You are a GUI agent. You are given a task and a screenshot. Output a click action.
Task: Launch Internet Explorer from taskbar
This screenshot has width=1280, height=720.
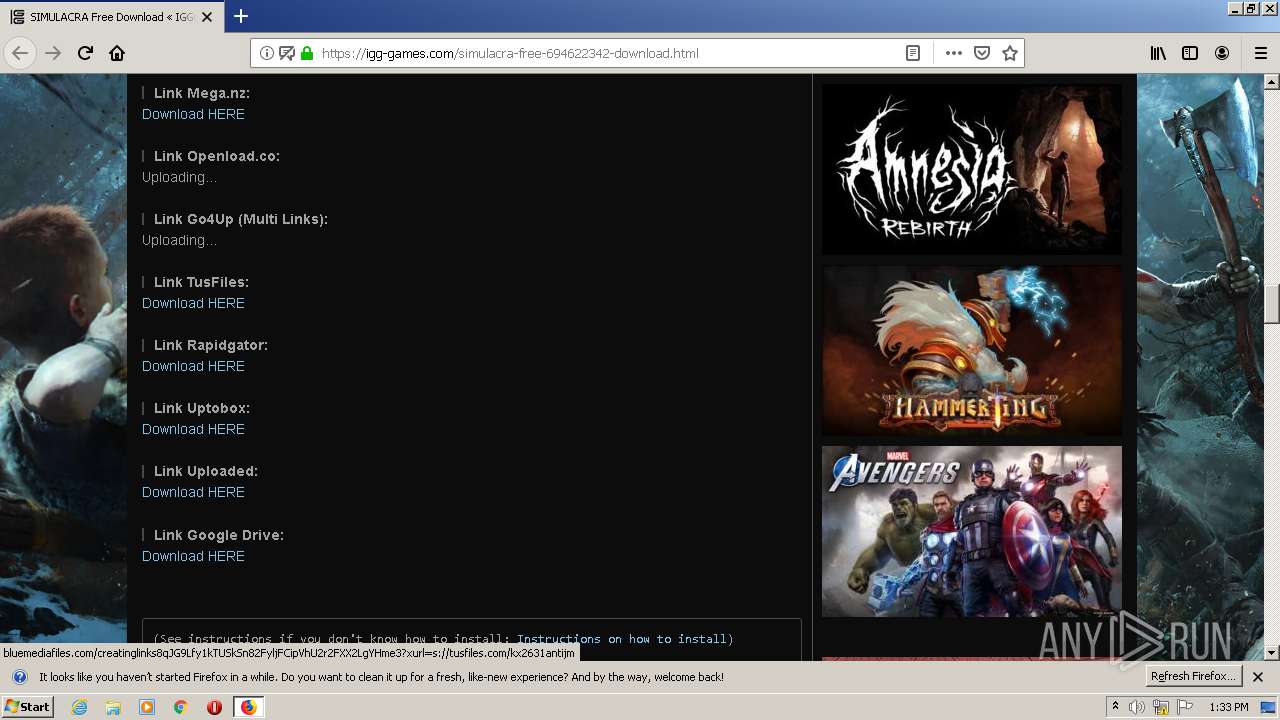point(80,707)
